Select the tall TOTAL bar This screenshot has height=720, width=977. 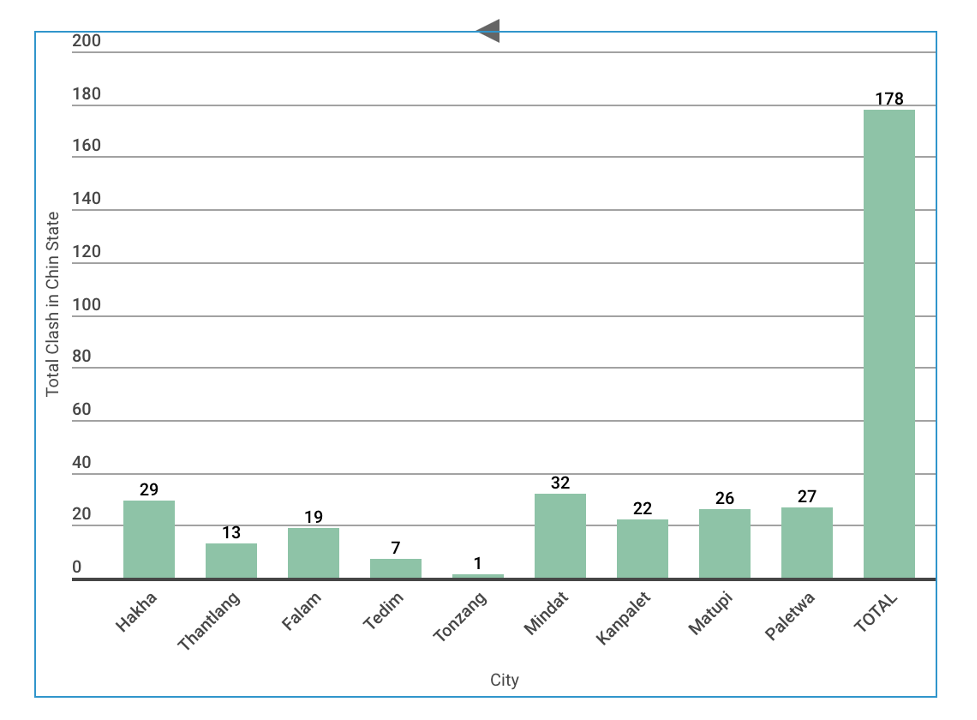point(889,343)
